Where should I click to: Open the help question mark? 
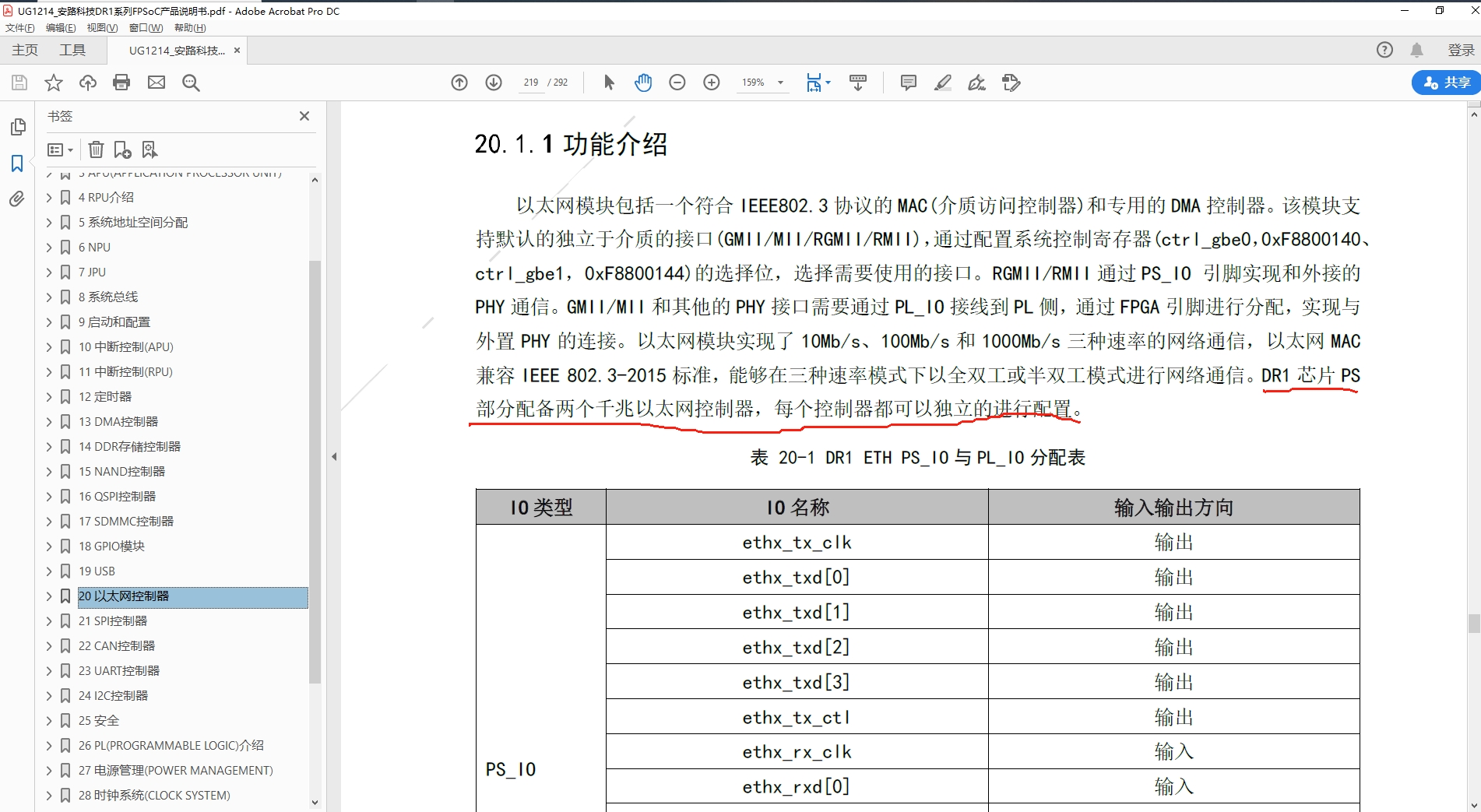[x=1384, y=50]
